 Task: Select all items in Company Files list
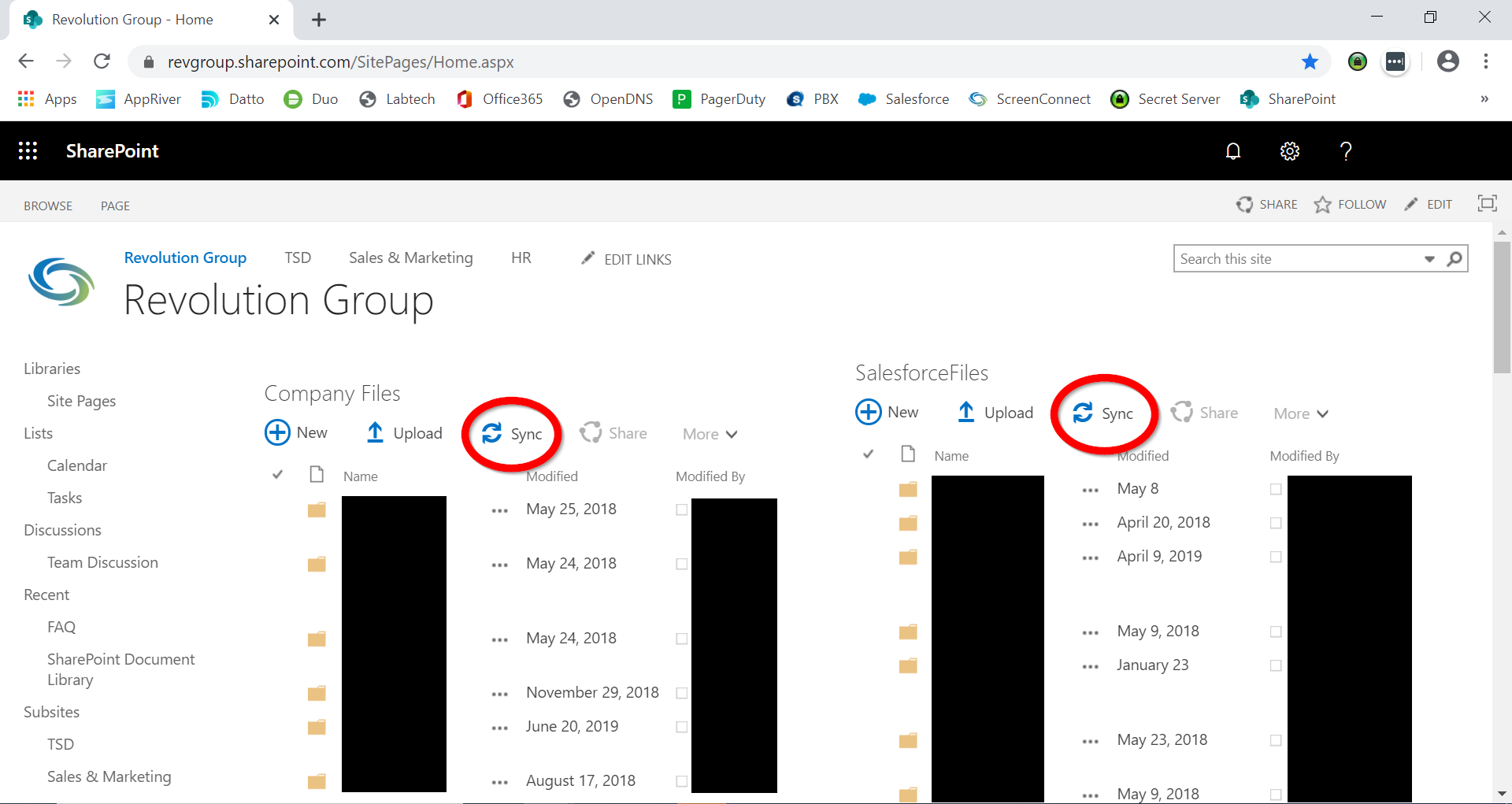tap(277, 475)
